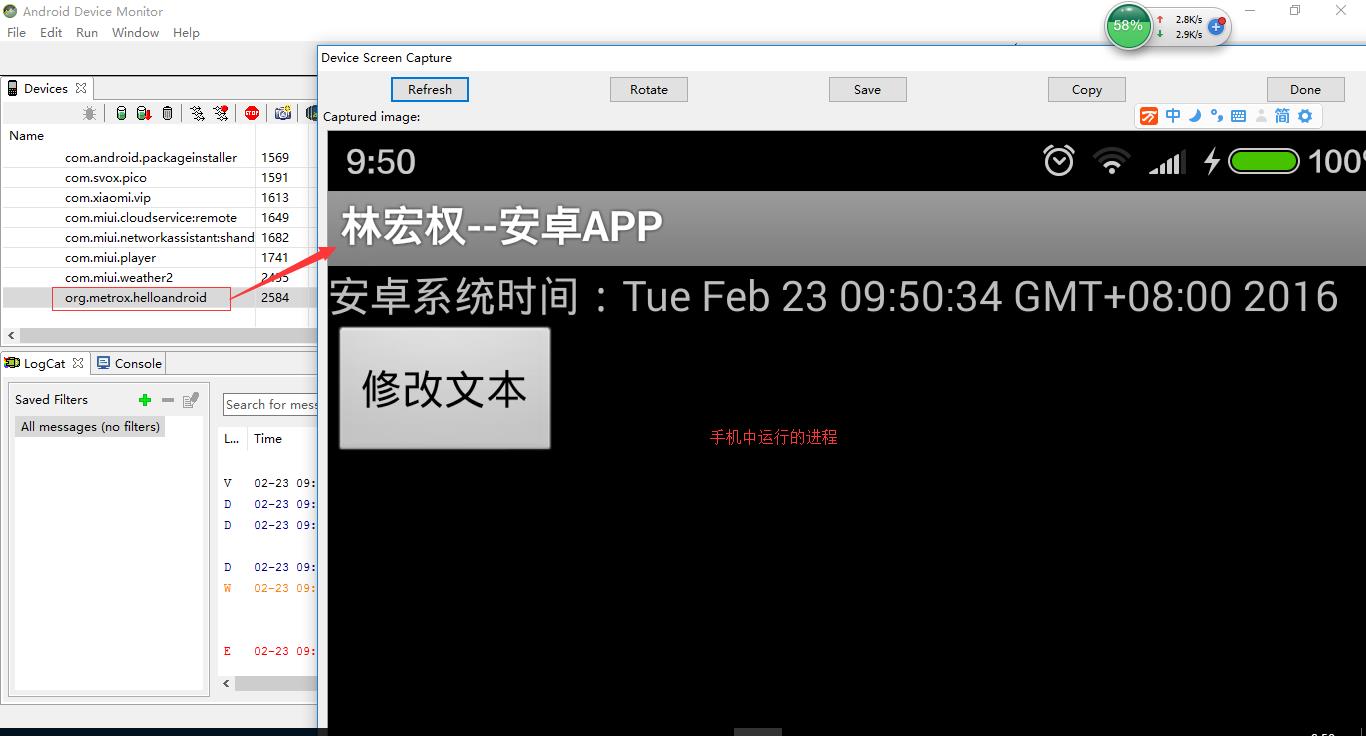1366x736 pixels.
Task: Click the Screen Capture camera icon
Action: [283, 113]
